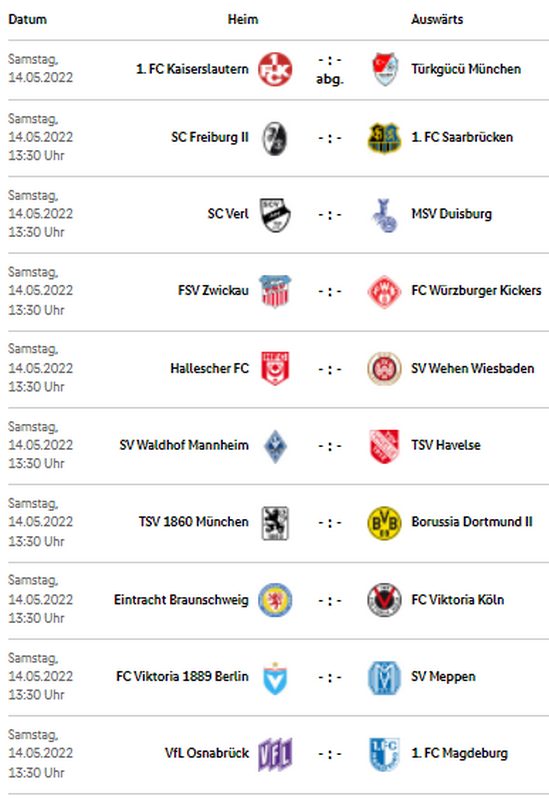Open the FC Viktoria 1889 Berlin link
The height and width of the screenshot is (800, 549).
pyautogui.click(x=182, y=677)
